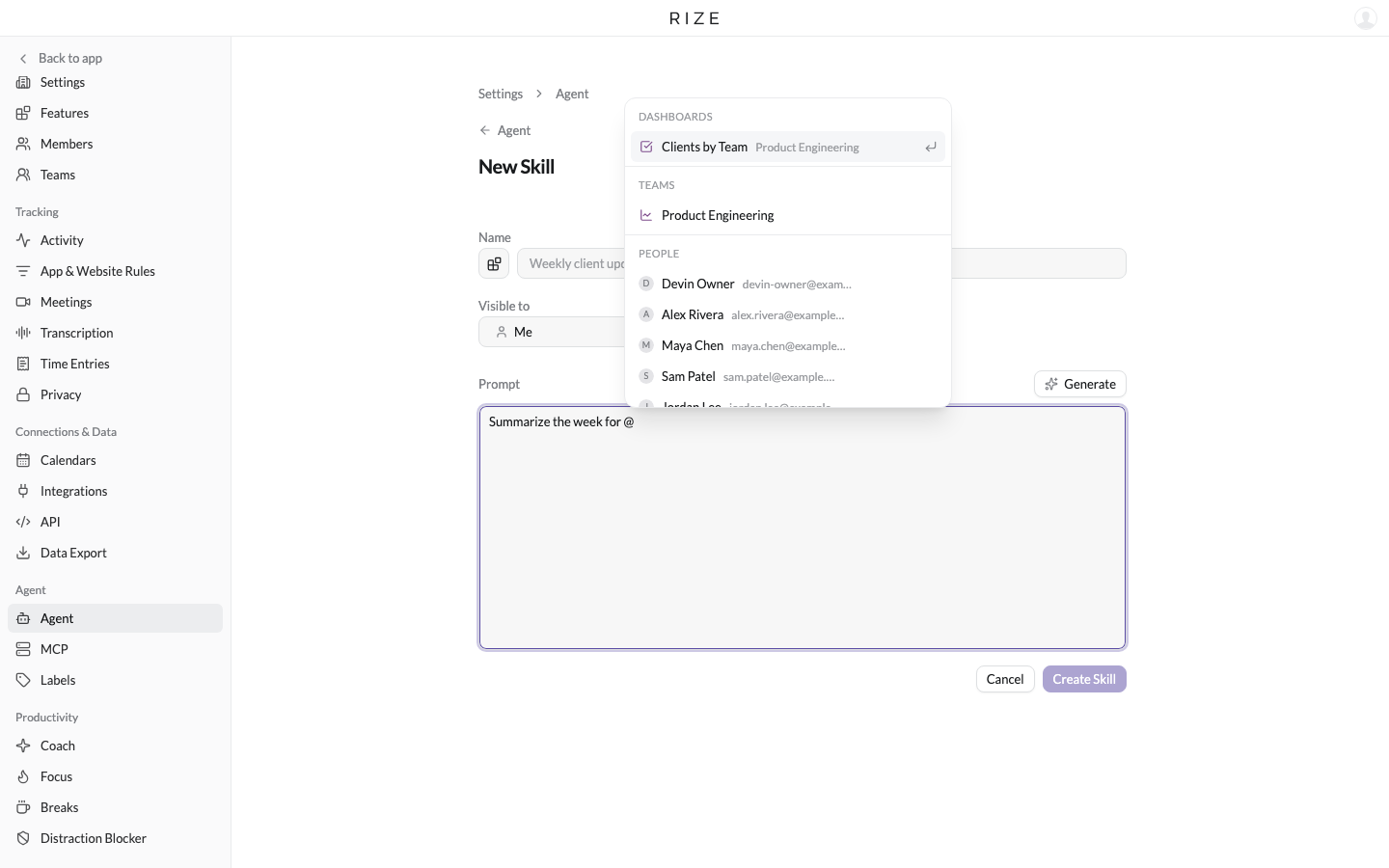Image resolution: width=1389 pixels, height=868 pixels.
Task: Click the Generate prompt button
Action: 1080,384
